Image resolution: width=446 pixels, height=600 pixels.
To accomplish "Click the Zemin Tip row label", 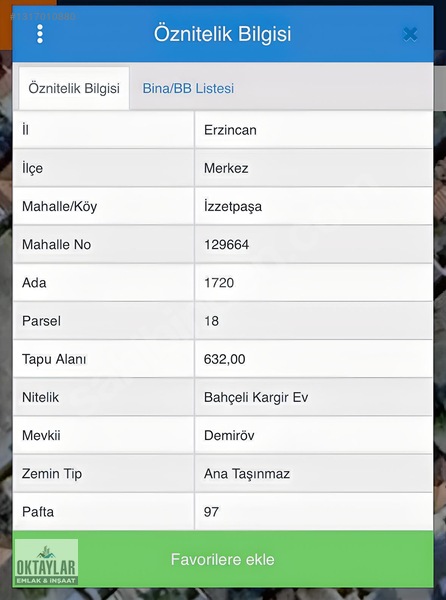I will pyautogui.click(x=52, y=474).
